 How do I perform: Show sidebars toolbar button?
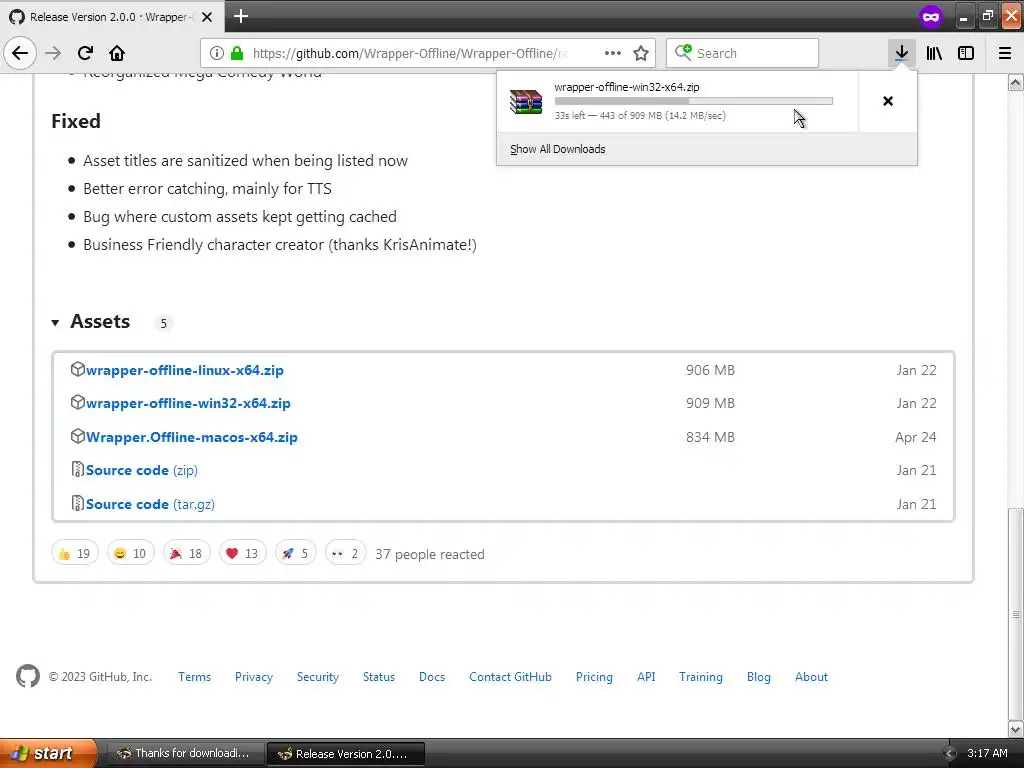pos(966,54)
